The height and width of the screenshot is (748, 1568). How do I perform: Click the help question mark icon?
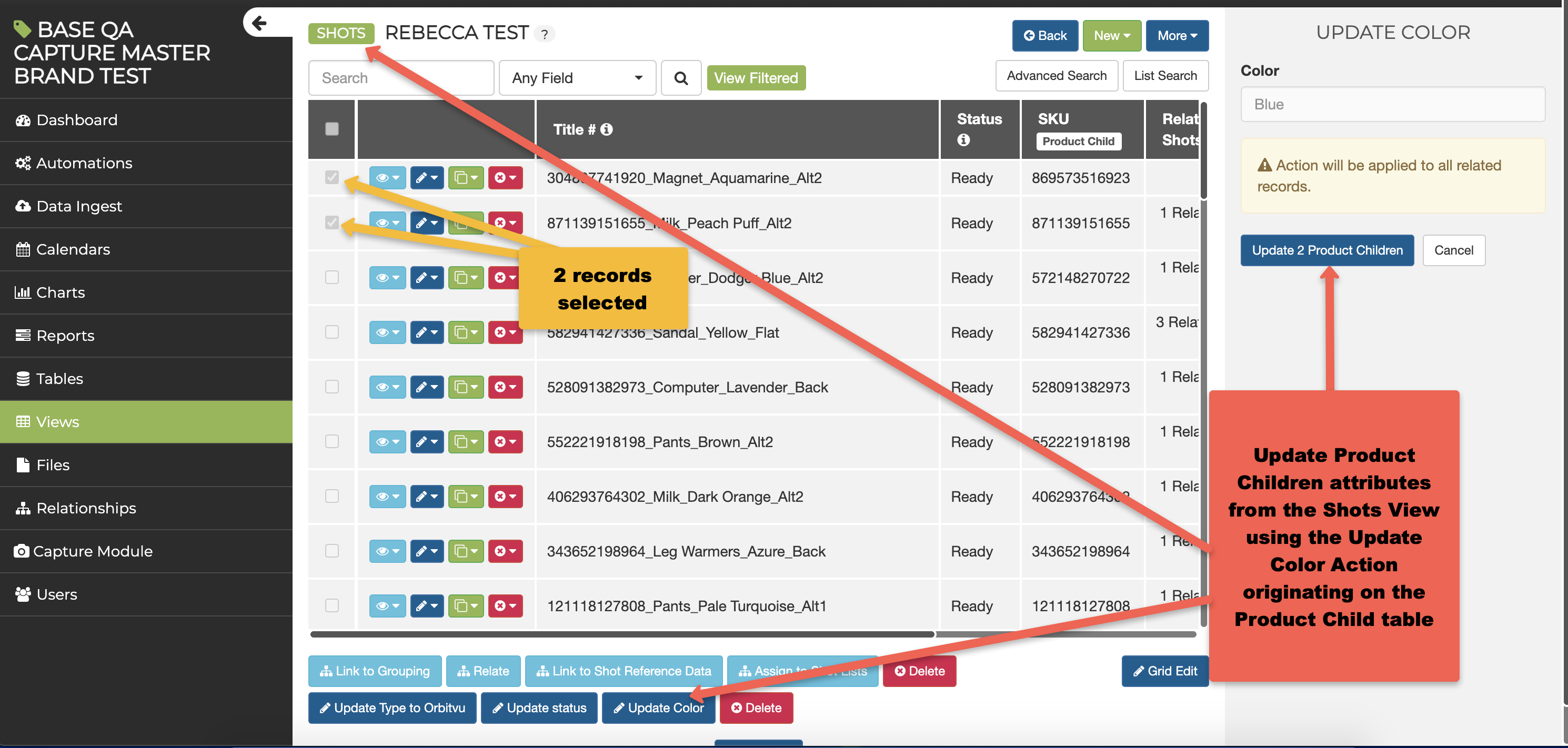pos(545,34)
